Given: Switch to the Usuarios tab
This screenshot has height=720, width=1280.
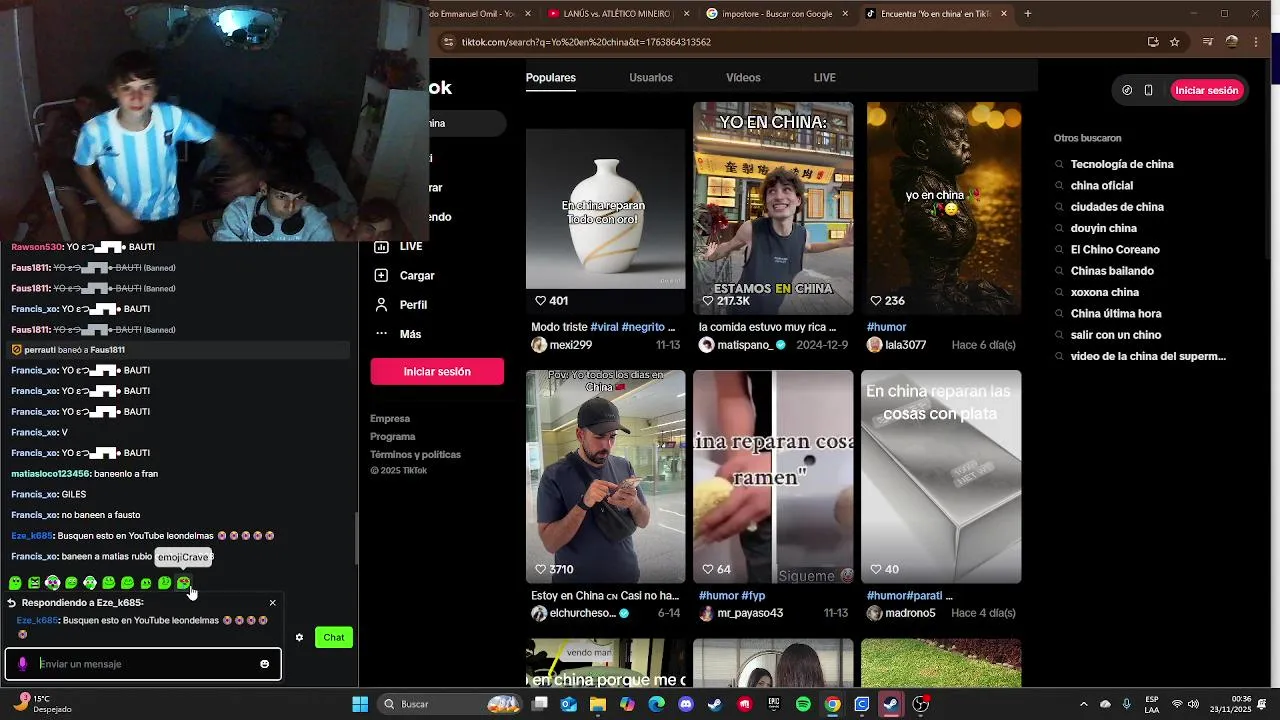Looking at the screenshot, I should (x=651, y=77).
